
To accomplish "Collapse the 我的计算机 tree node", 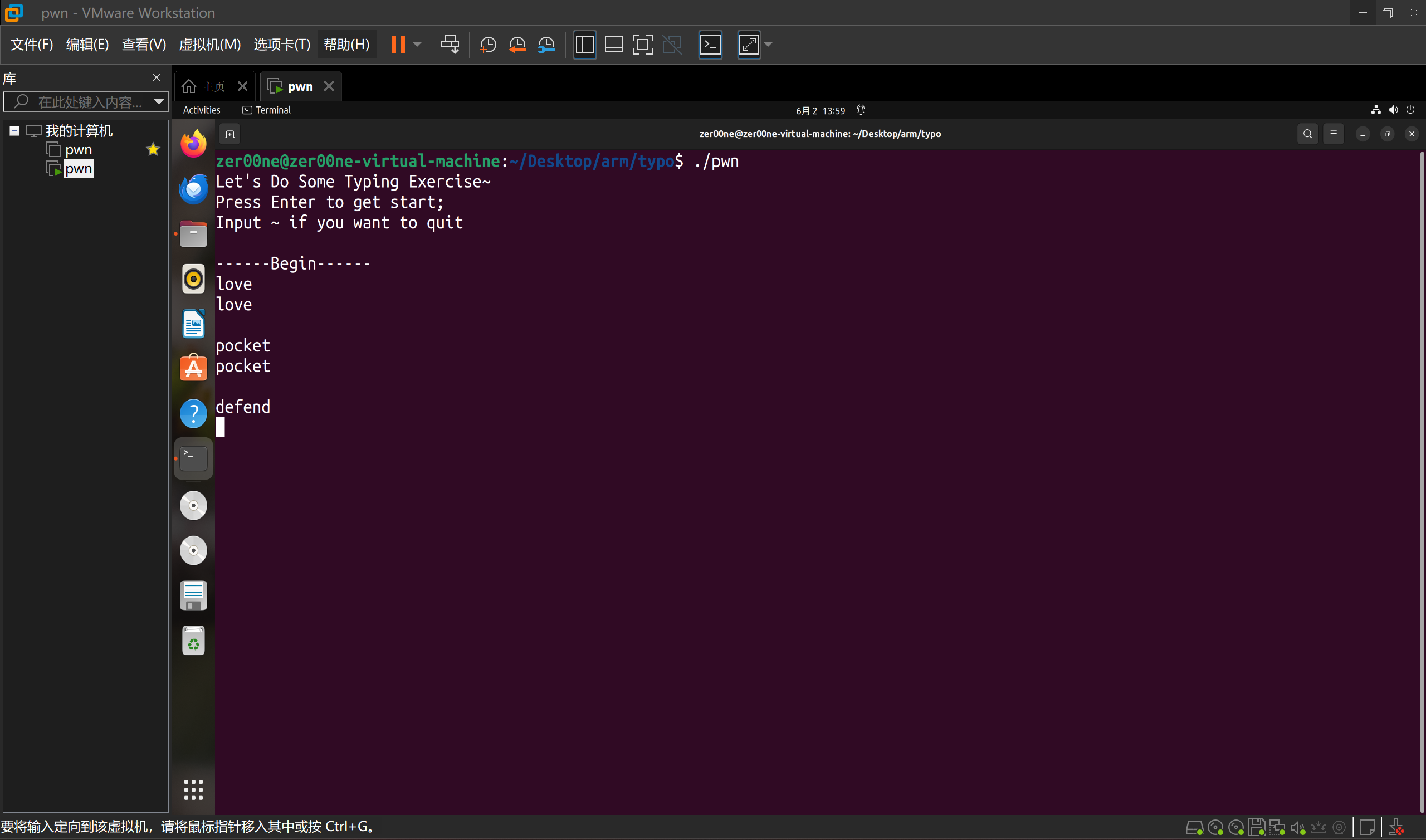I will pyautogui.click(x=14, y=131).
